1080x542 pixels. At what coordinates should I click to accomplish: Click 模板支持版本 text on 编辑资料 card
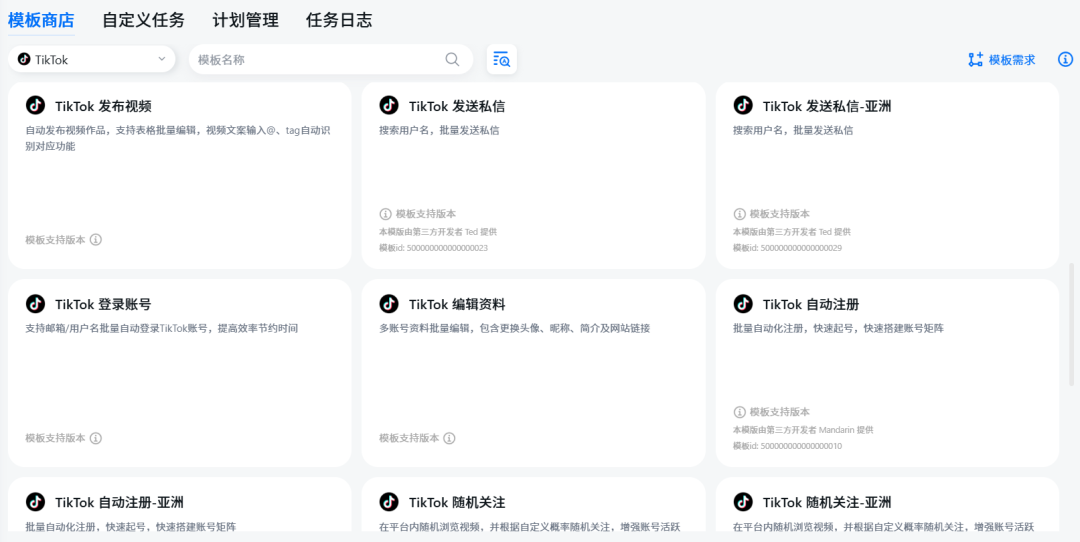point(409,438)
